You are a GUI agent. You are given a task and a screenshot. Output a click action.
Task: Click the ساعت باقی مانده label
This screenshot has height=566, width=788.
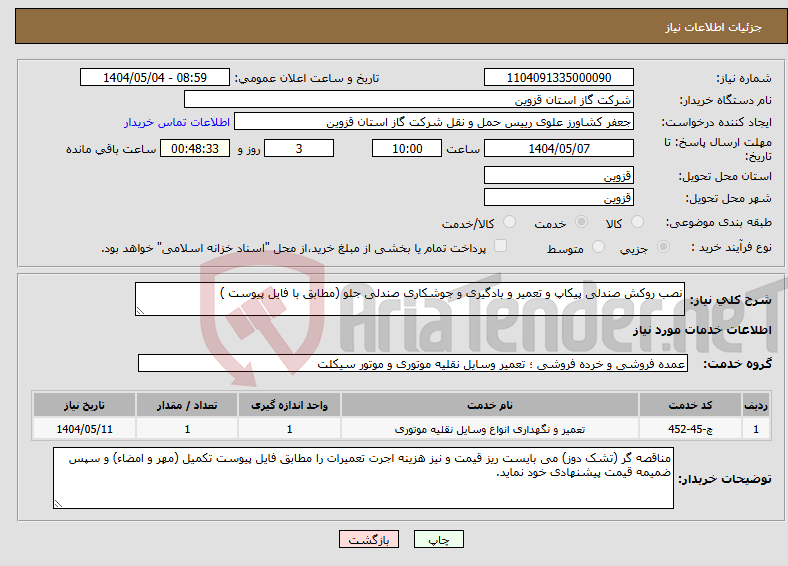coord(111,149)
